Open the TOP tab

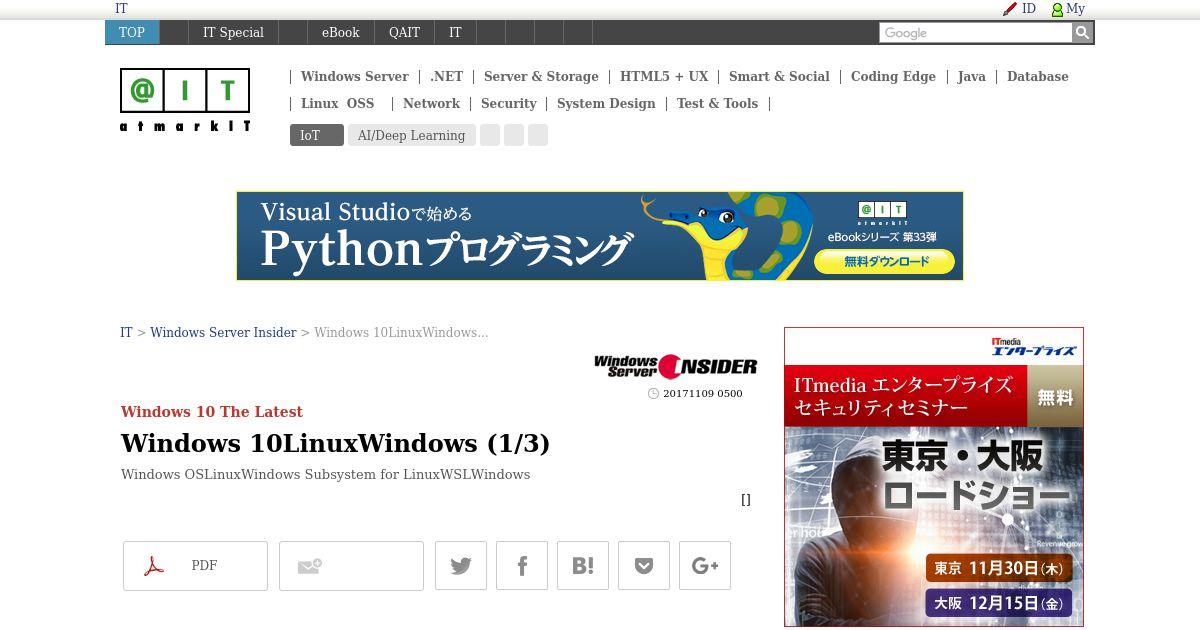pyautogui.click(x=132, y=32)
